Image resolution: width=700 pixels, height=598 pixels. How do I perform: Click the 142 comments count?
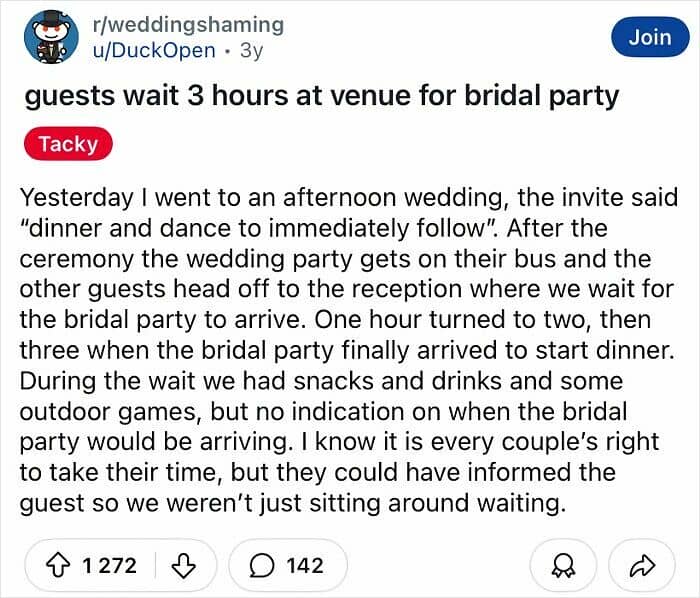[x=305, y=565]
